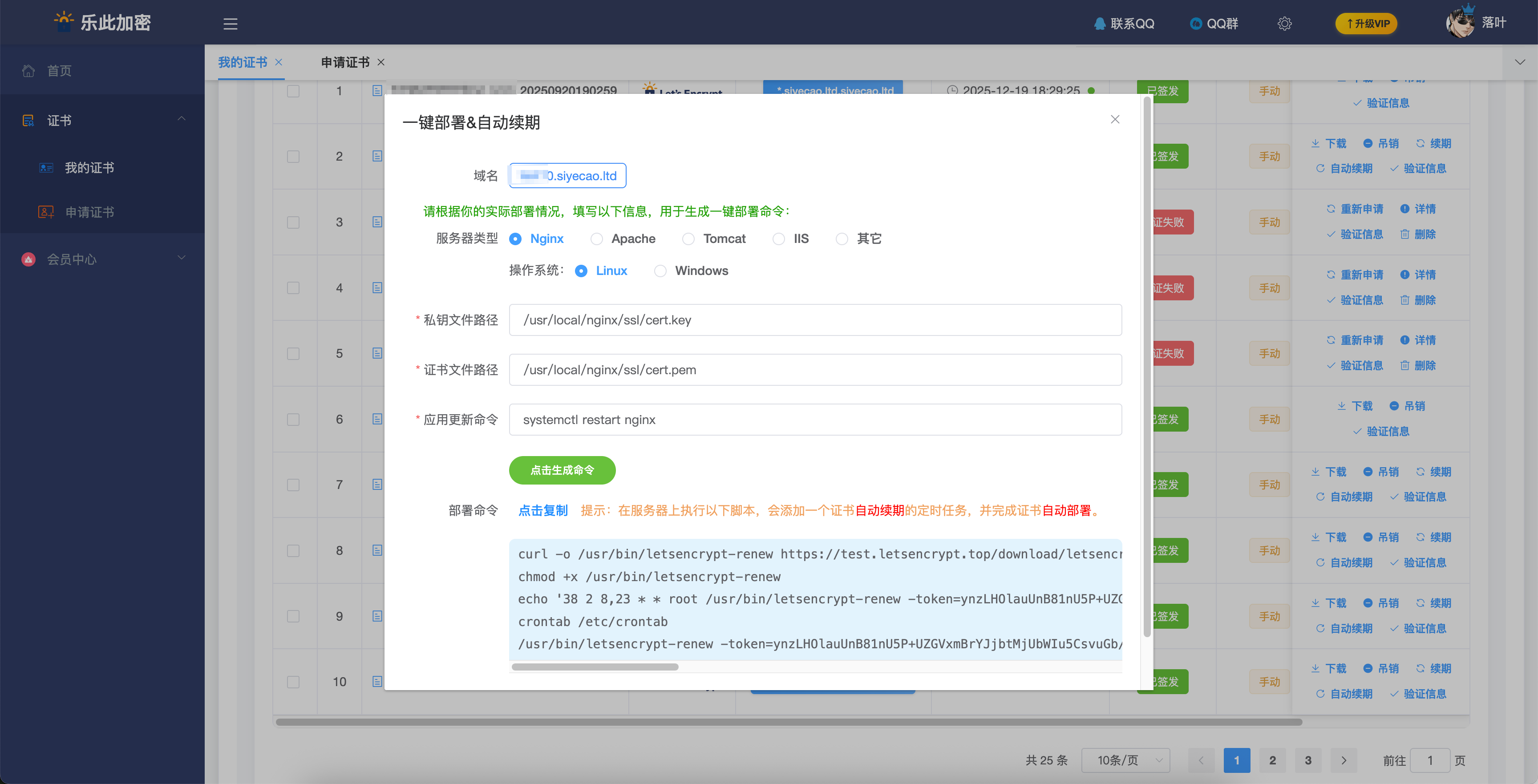Expand the tab options chevron at right
This screenshot has width=1538, height=784.
coord(1520,61)
